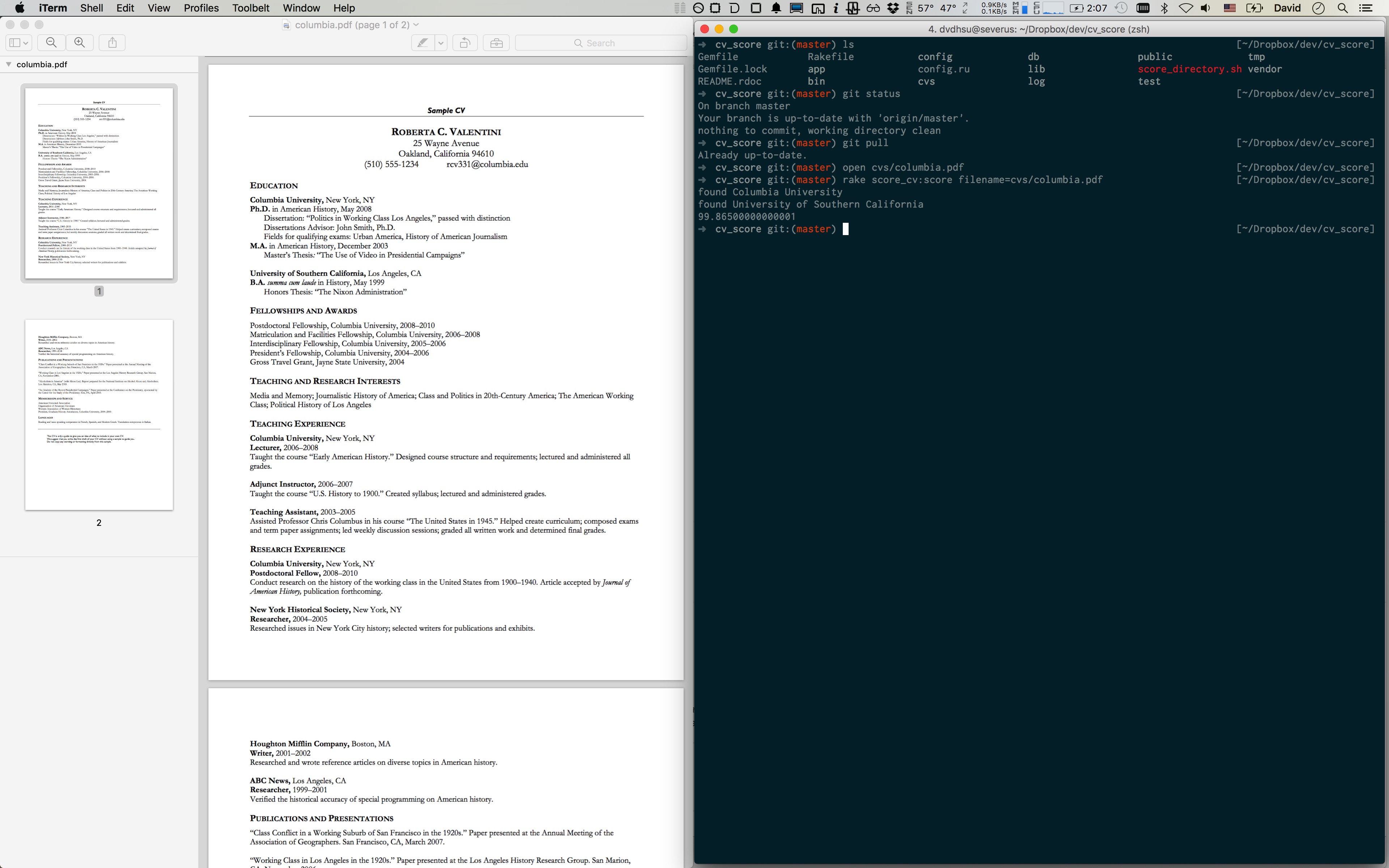The image size is (1389, 868).
Task: Click the Preview search field
Action: click(x=600, y=43)
